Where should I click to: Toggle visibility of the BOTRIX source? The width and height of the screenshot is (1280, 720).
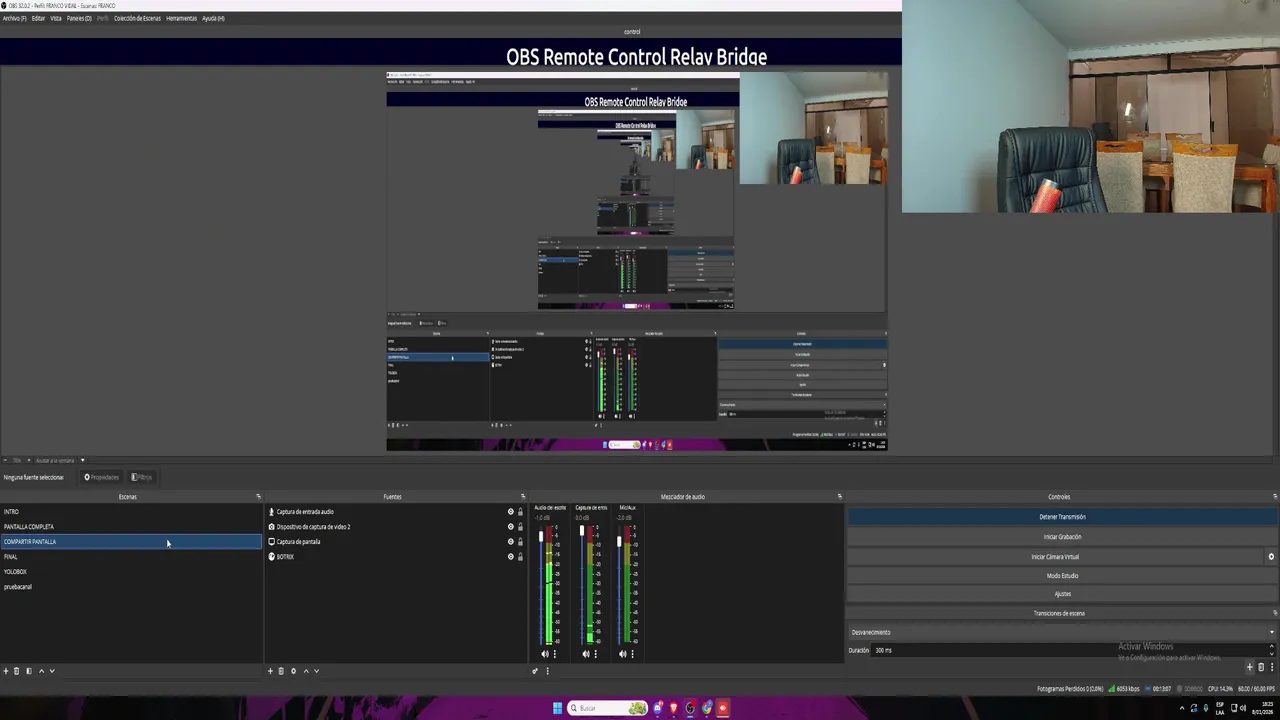pyautogui.click(x=511, y=557)
